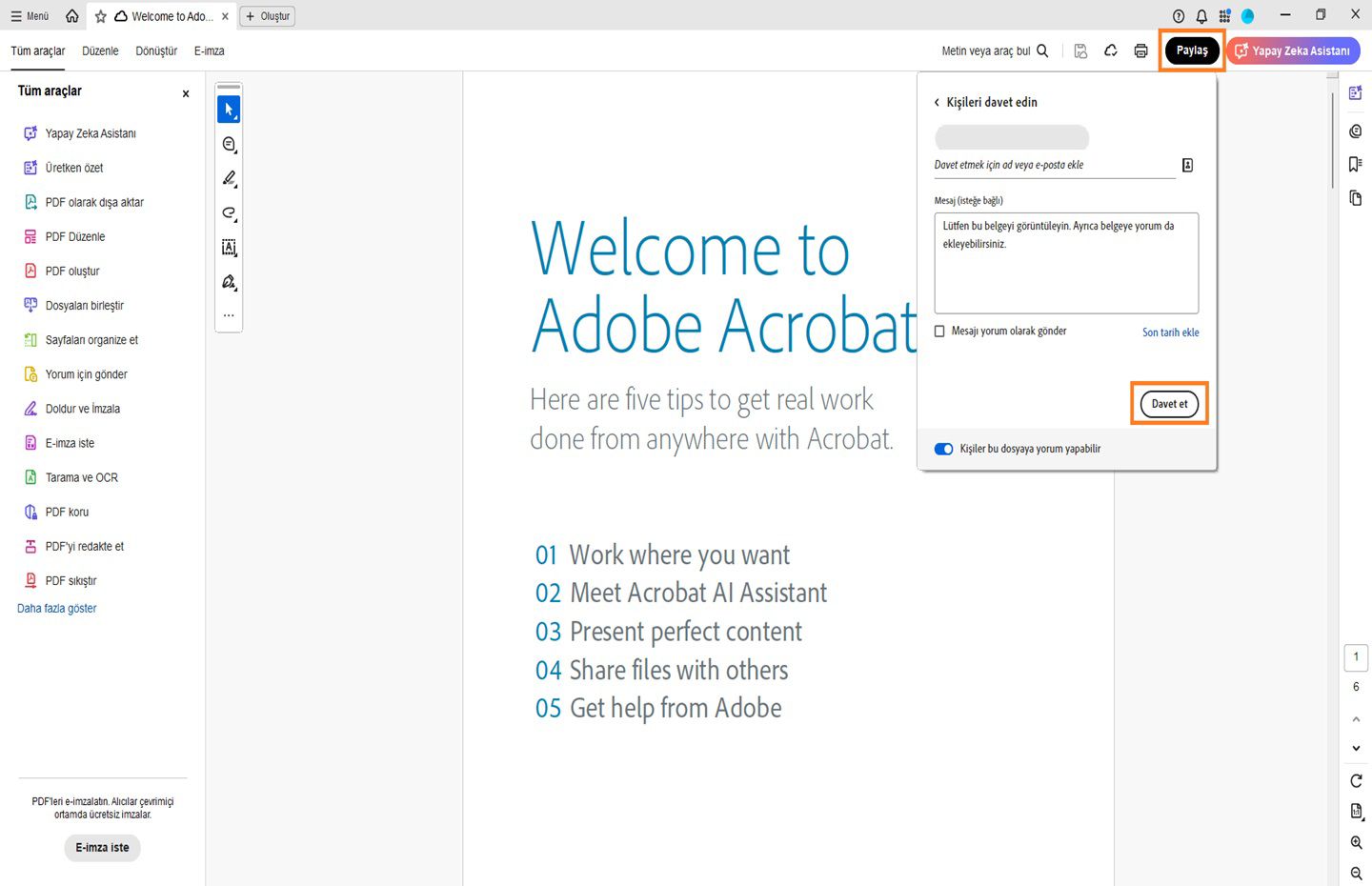Screen dimensions: 1372x886
Task: Click the E-imza iste bottom button
Action: (102, 848)
